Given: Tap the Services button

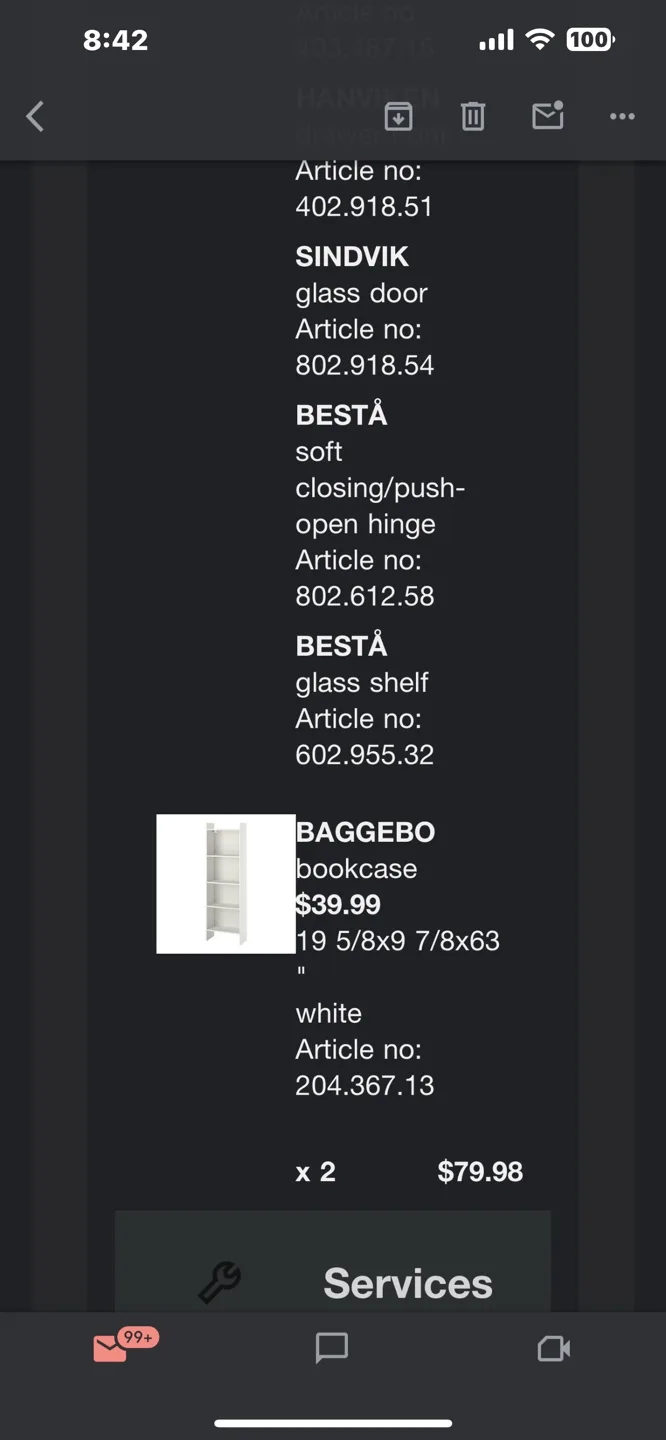Looking at the screenshot, I should (x=406, y=1281).
